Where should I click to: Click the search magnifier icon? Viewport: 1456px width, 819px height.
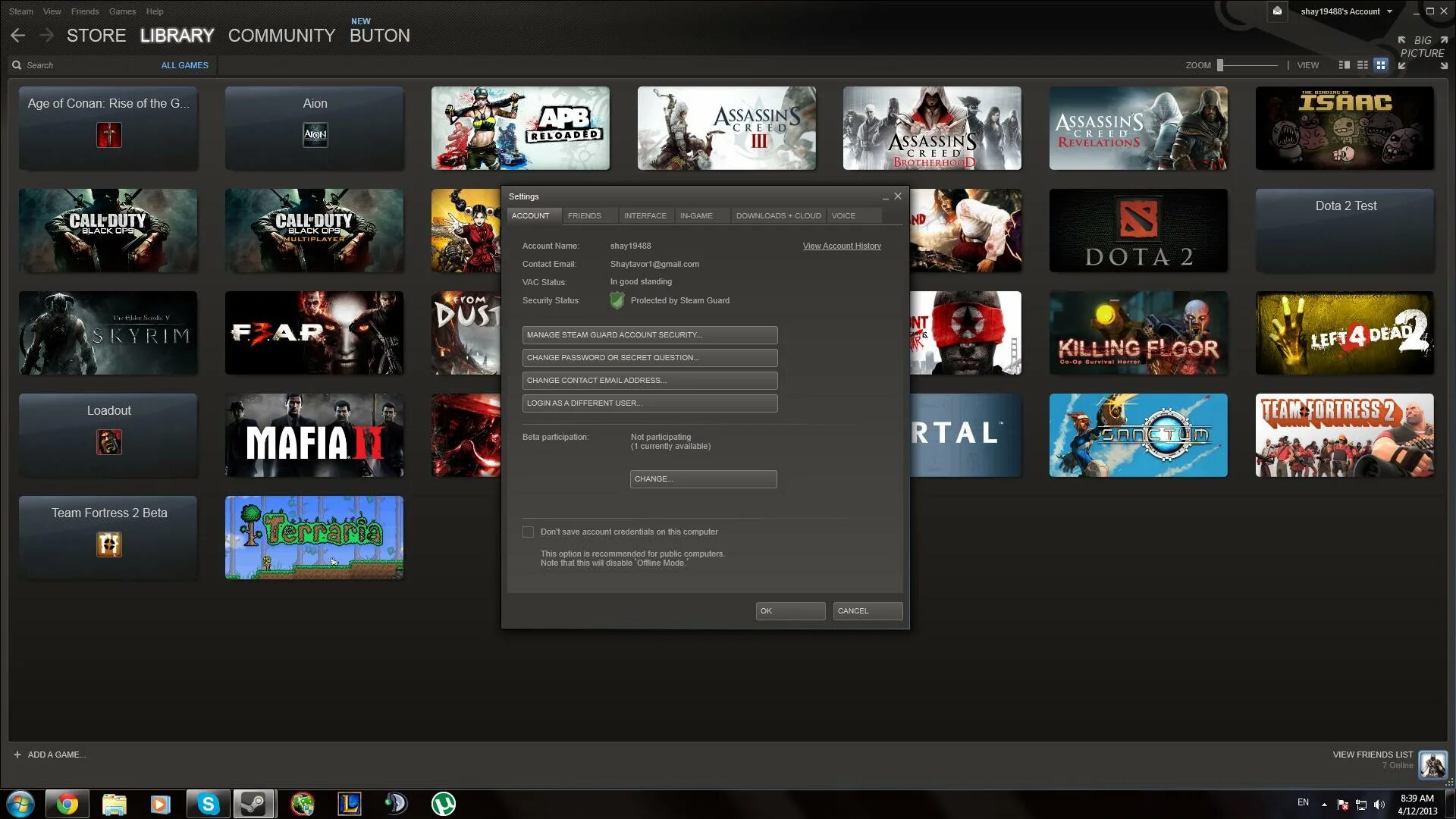[x=17, y=65]
